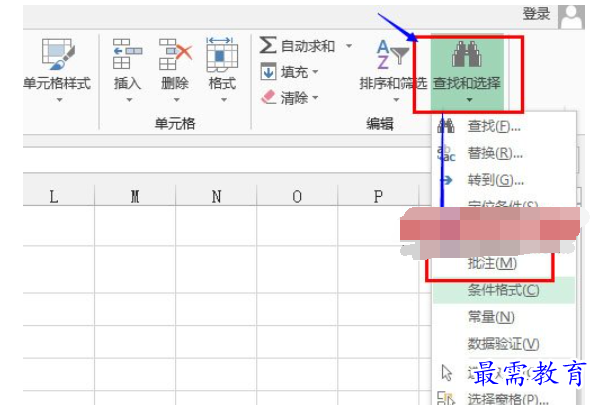This screenshot has width=595, height=405.
Task: Click the 登录 sign-in link
Action: pos(536,15)
